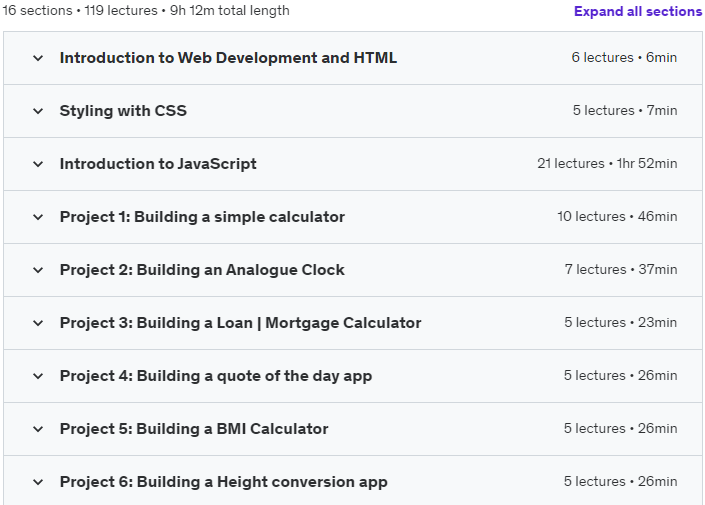Open Project 4: Building a quote of the day app
Screen dimensions: 705x505
click(x=216, y=376)
